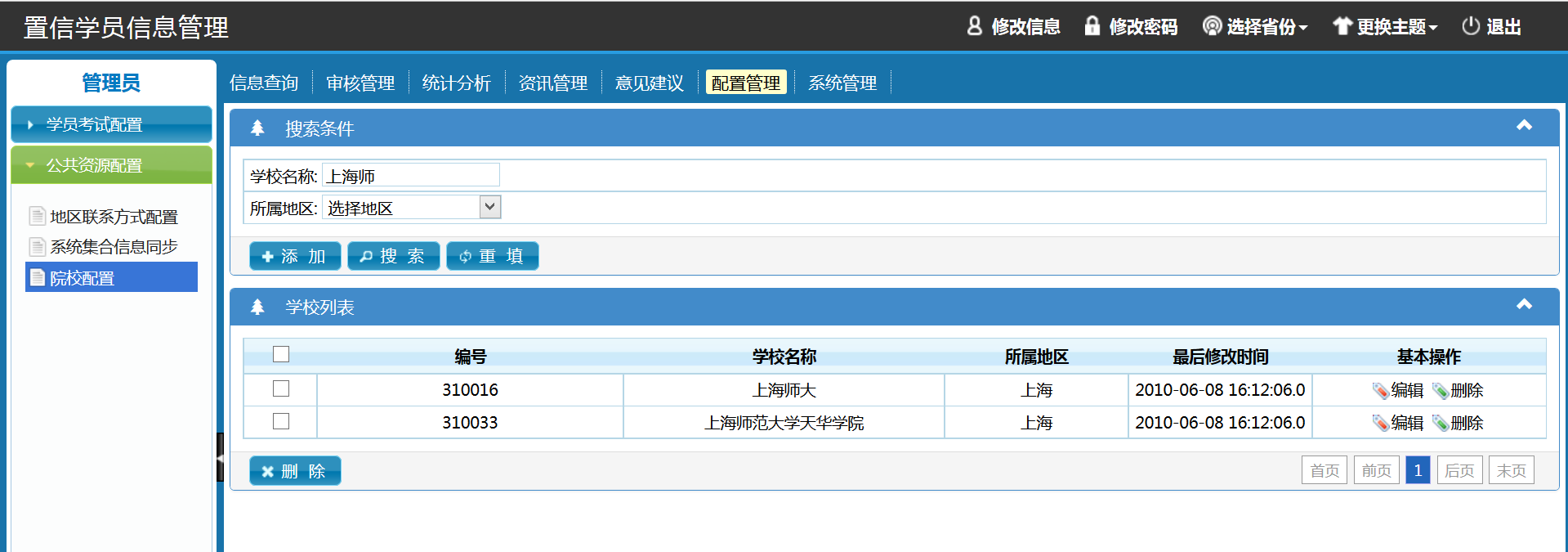Click 修改密码 link in header
This screenshot has height=552, width=1568.
pos(1143,27)
